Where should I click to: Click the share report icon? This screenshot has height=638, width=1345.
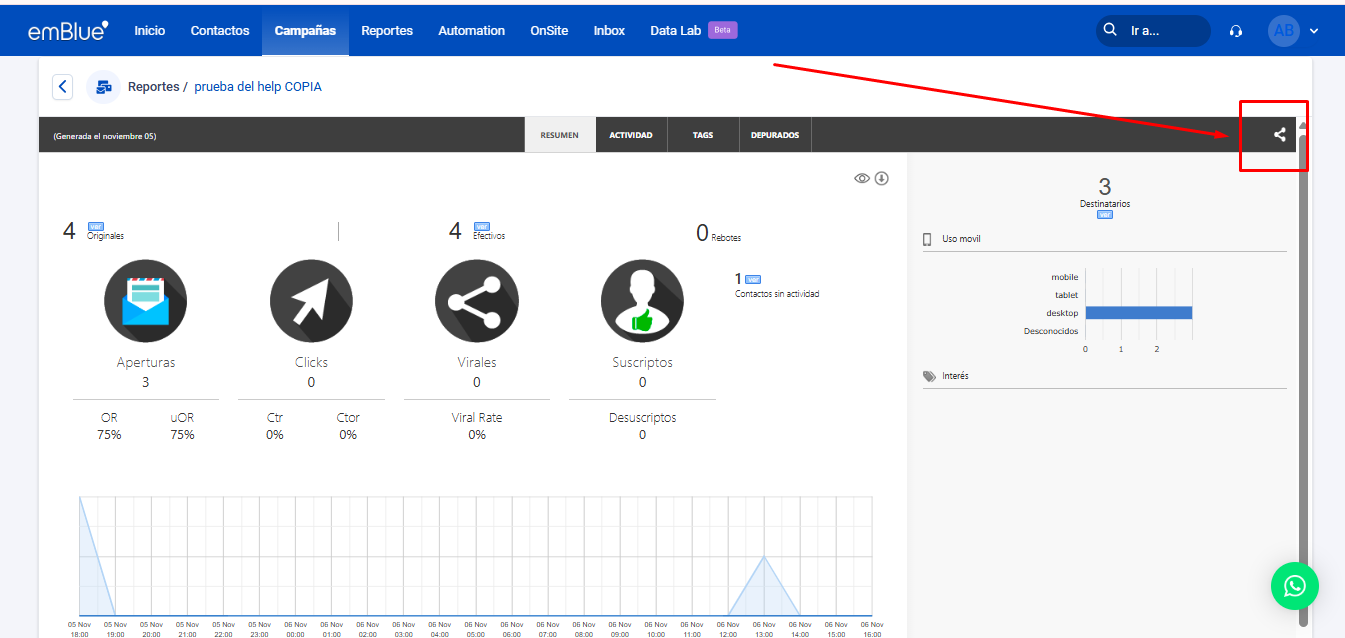click(1279, 135)
